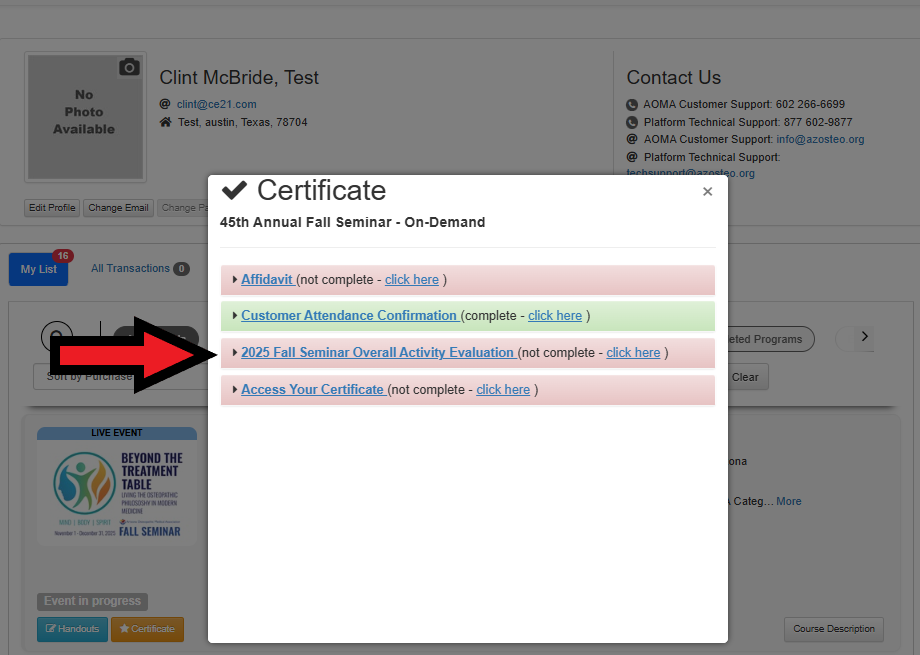Click 'click here' in Customer Attendance Confirmation row
The height and width of the screenshot is (655, 920).
(x=555, y=316)
